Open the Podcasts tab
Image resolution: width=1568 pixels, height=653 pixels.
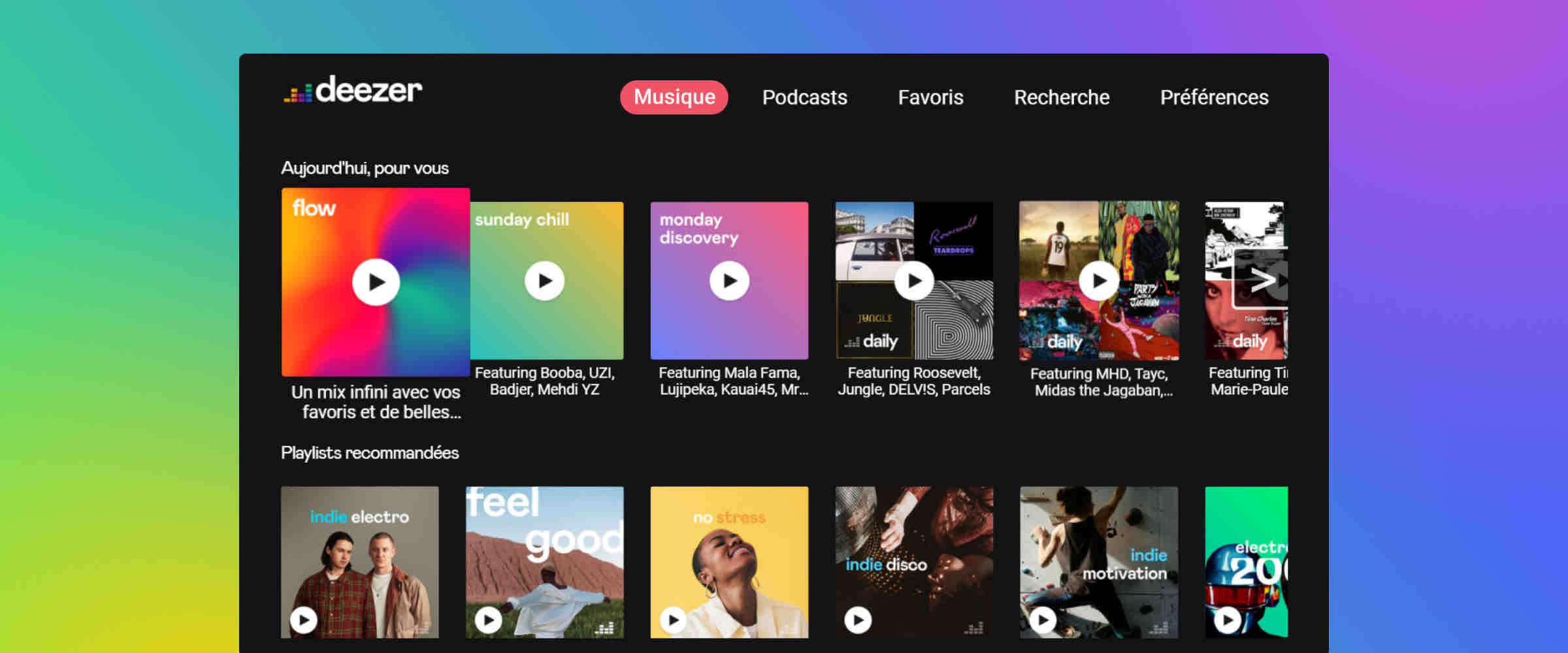click(805, 97)
